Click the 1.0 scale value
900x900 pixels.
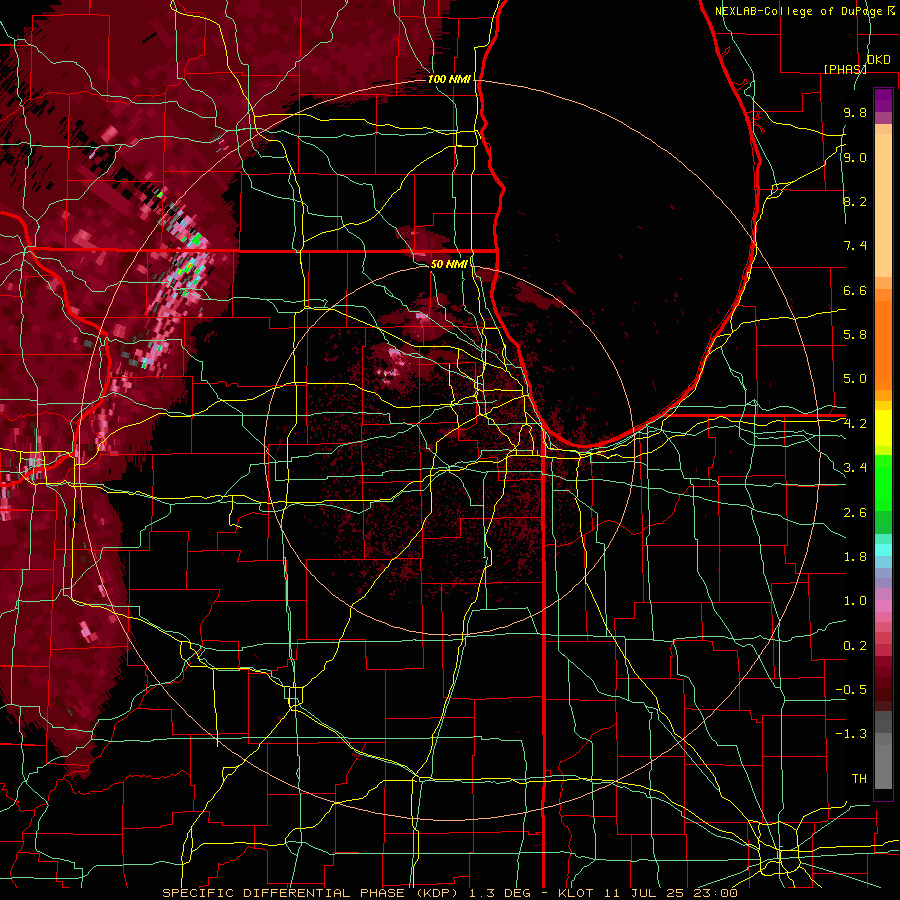(x=855, y=601)
